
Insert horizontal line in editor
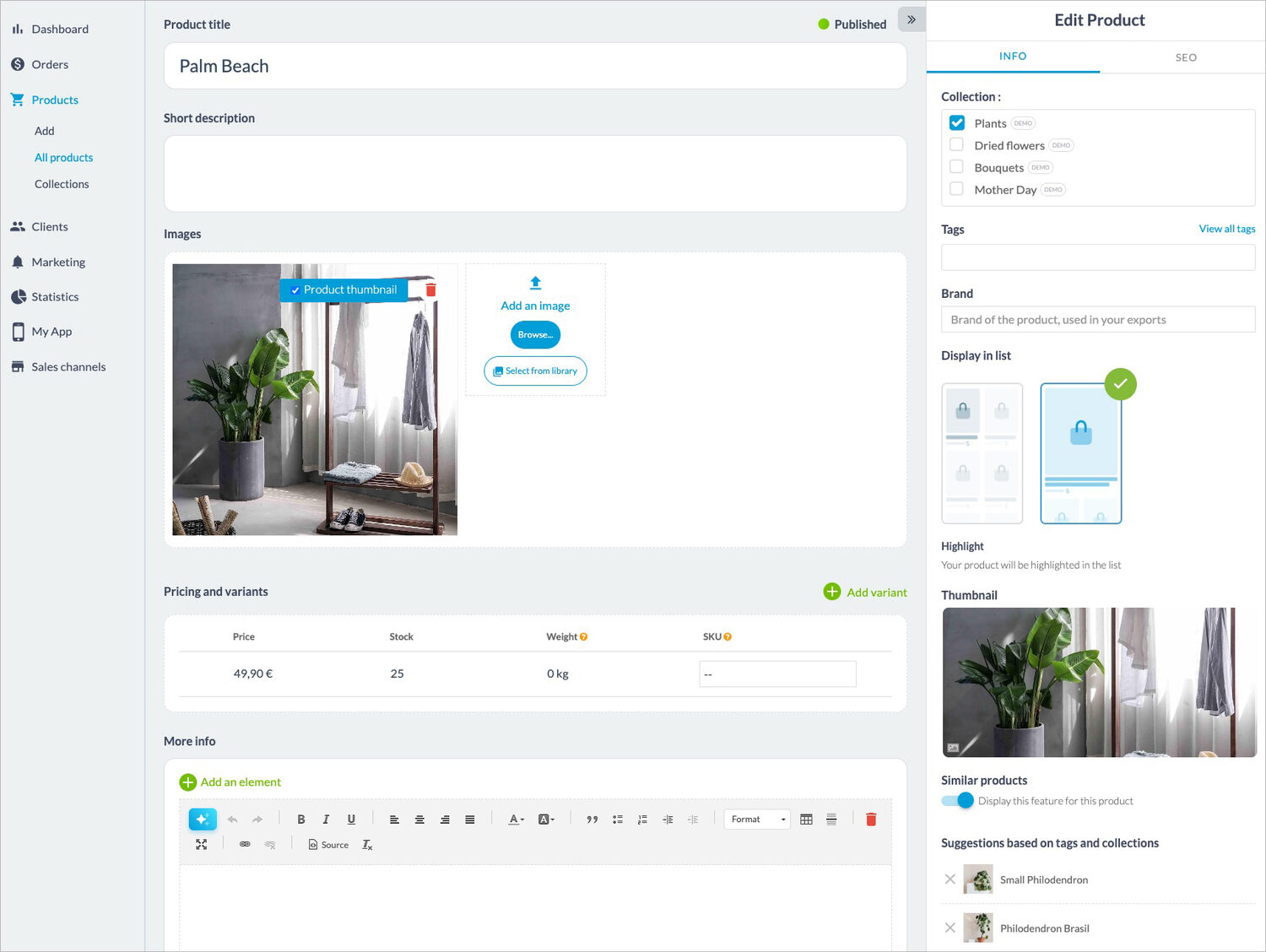831,819
